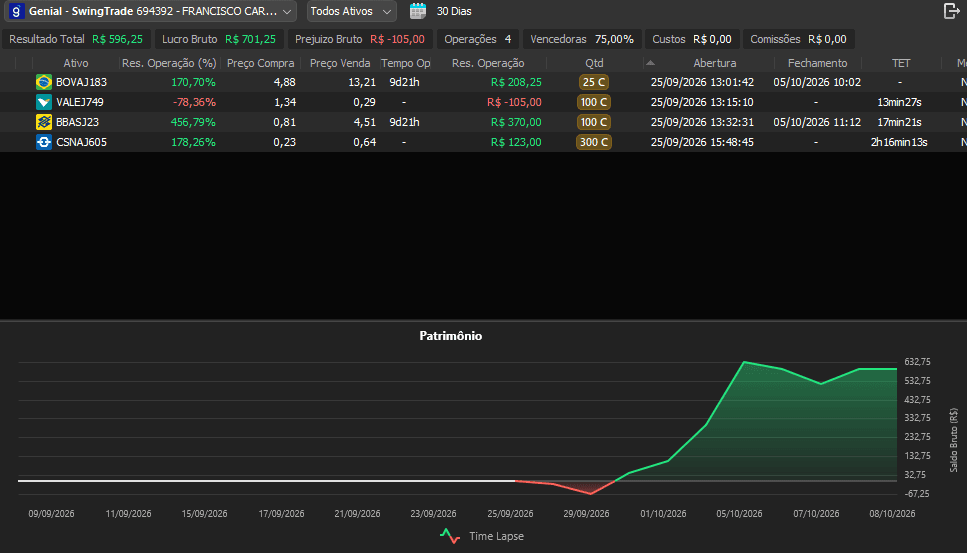Viewport: 967px width, 553px height.
Task: Sort by Res. Operação currency column header
Action: [x=488, y=63]
